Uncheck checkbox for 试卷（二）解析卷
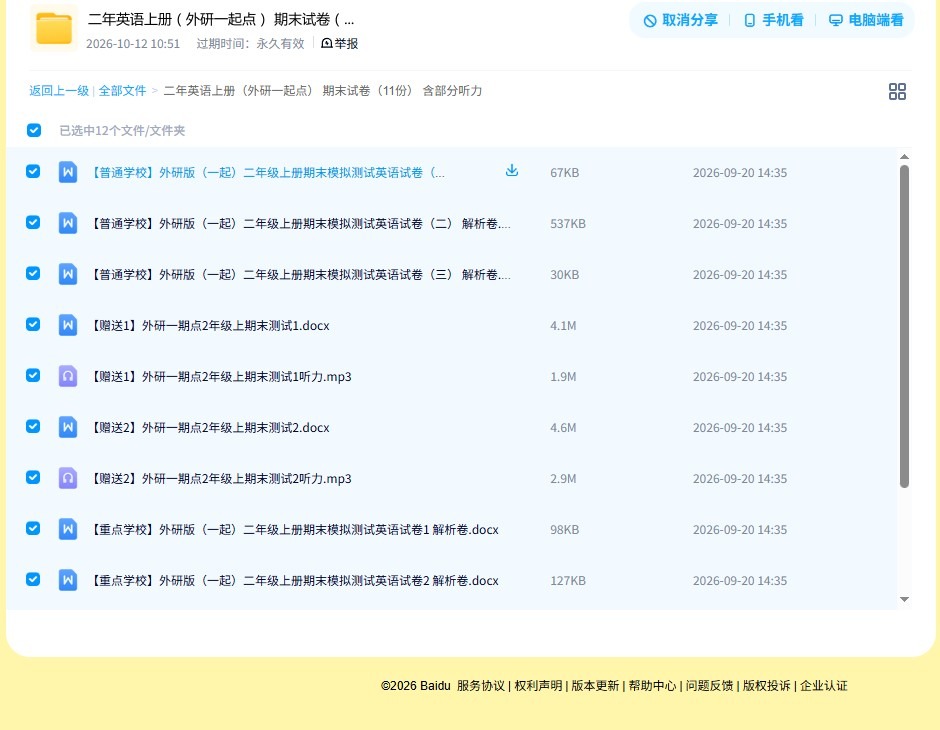The height and width of the screenshot is (730, 940). pos(33,222)
